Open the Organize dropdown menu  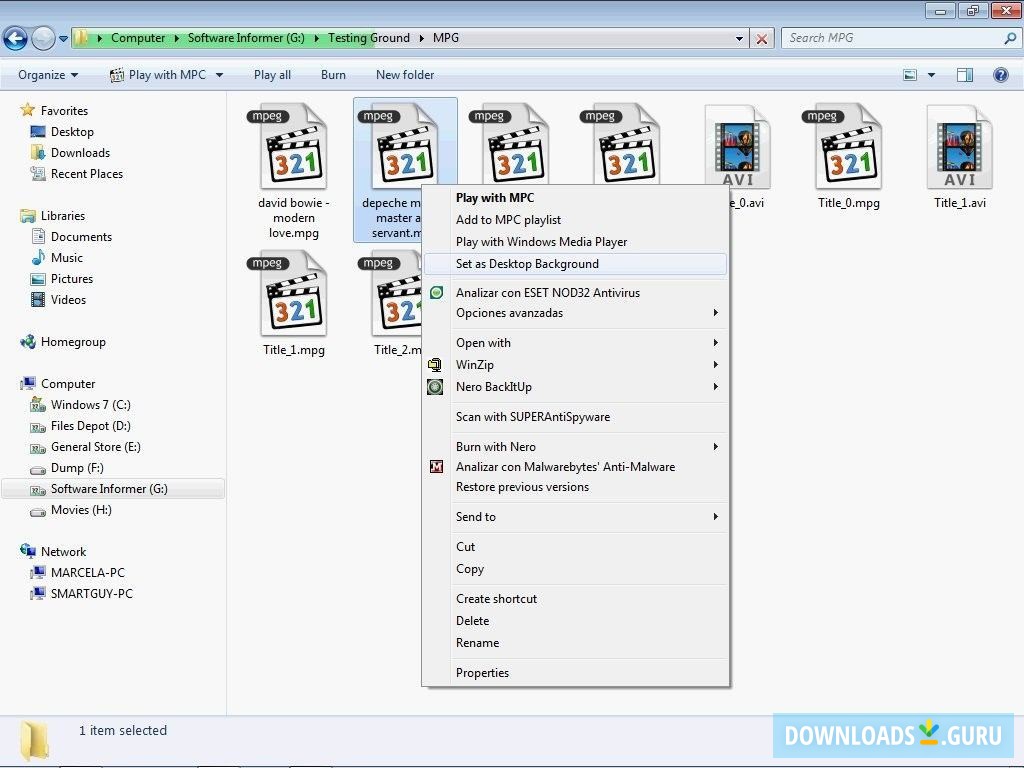[x=48, y=75]
